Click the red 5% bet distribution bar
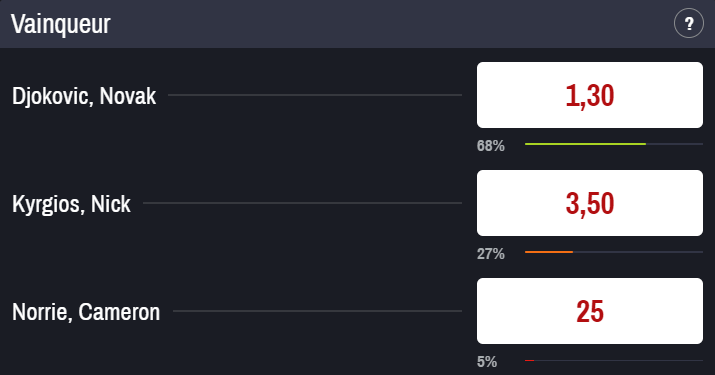715x375 pixels. 529,360
